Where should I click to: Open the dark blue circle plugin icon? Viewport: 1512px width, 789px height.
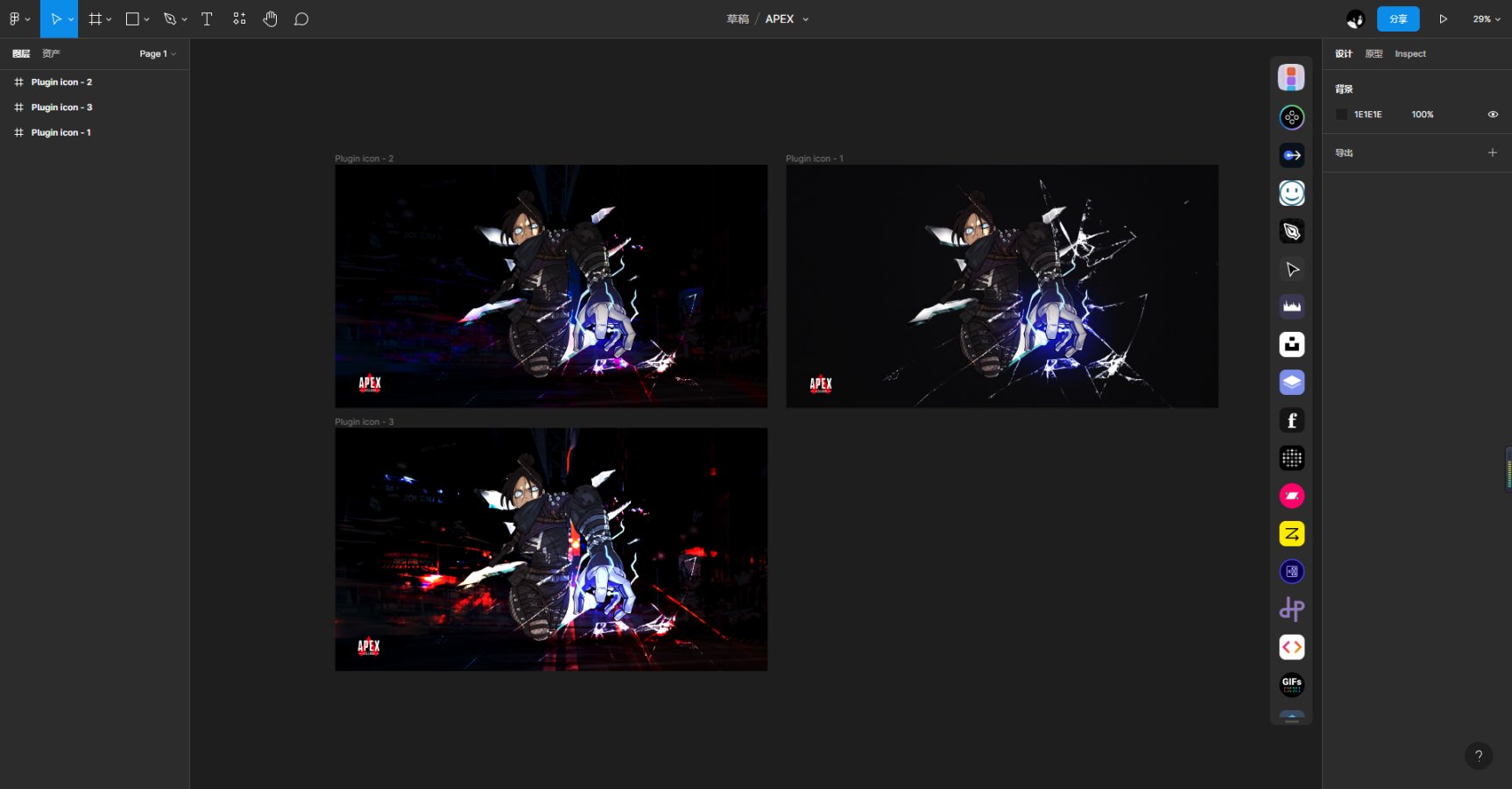pyautogui.click(x=1291, y=572)
